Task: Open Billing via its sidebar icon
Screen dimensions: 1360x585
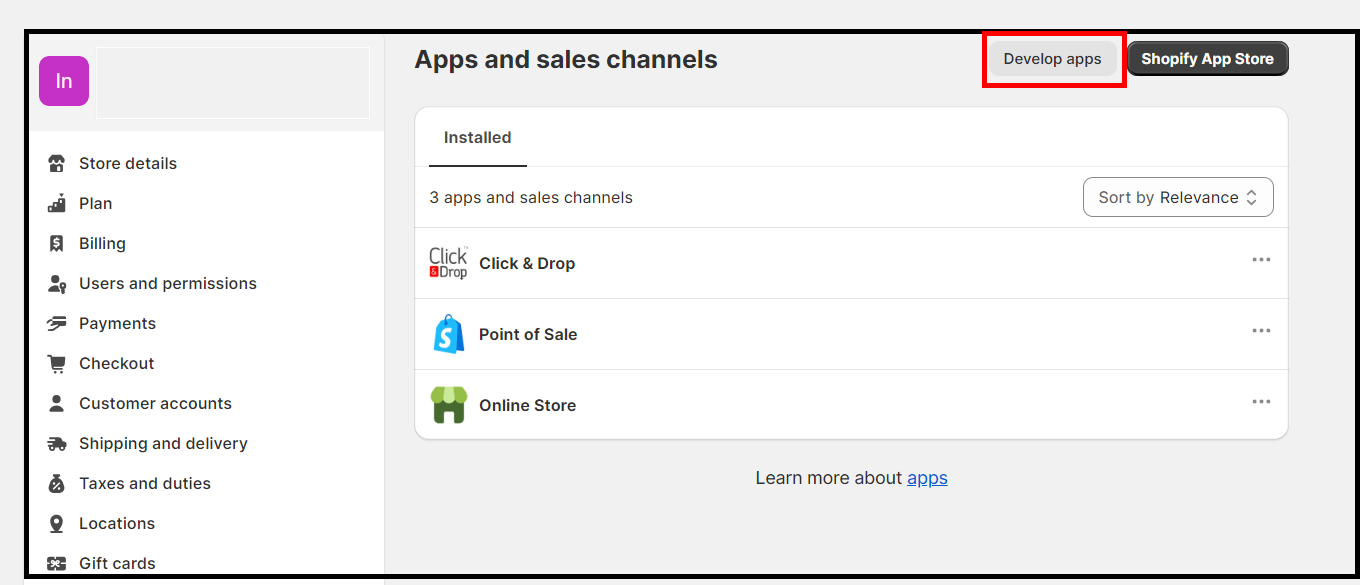Action: coord(58,243)
